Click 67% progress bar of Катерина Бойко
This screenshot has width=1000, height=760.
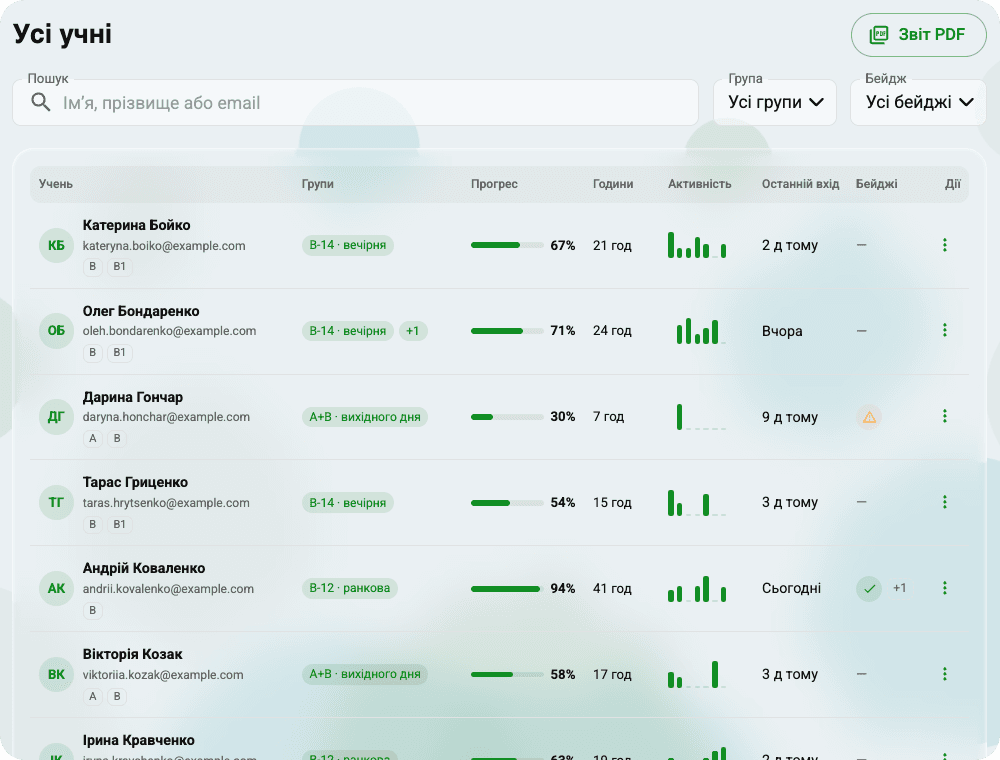[507, 245]
